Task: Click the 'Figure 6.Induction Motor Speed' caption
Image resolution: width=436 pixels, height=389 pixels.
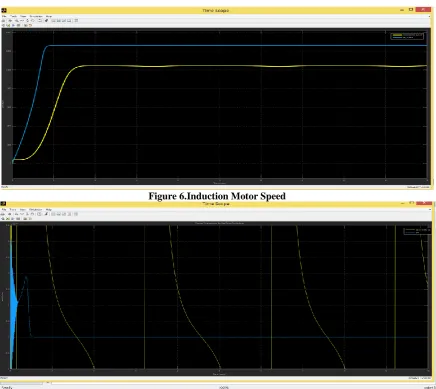Action: 217,196
